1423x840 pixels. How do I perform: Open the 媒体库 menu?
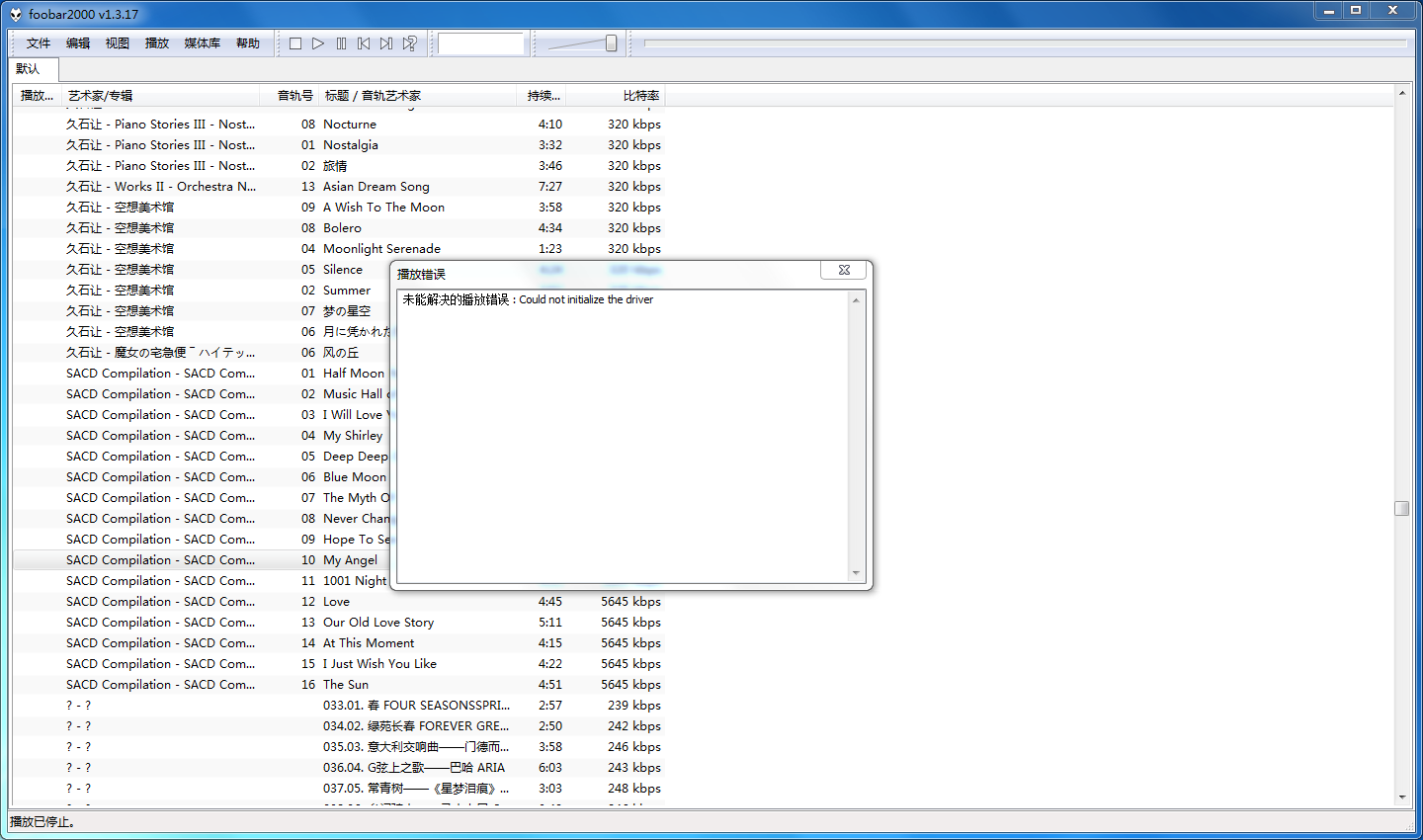203,43
